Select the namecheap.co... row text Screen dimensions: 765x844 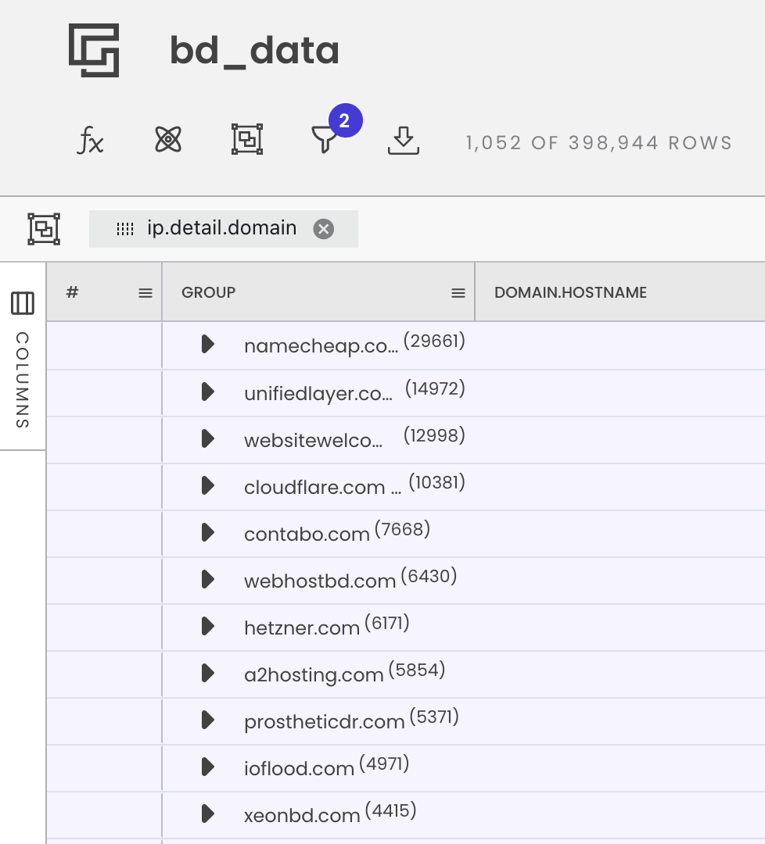click(x=321, y=346)
